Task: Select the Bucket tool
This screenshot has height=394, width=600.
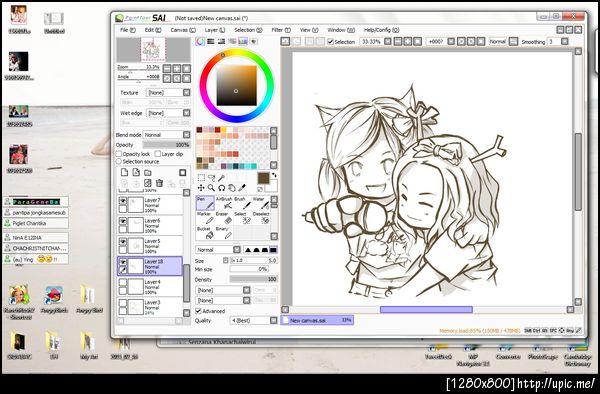Action: [205, 233]
